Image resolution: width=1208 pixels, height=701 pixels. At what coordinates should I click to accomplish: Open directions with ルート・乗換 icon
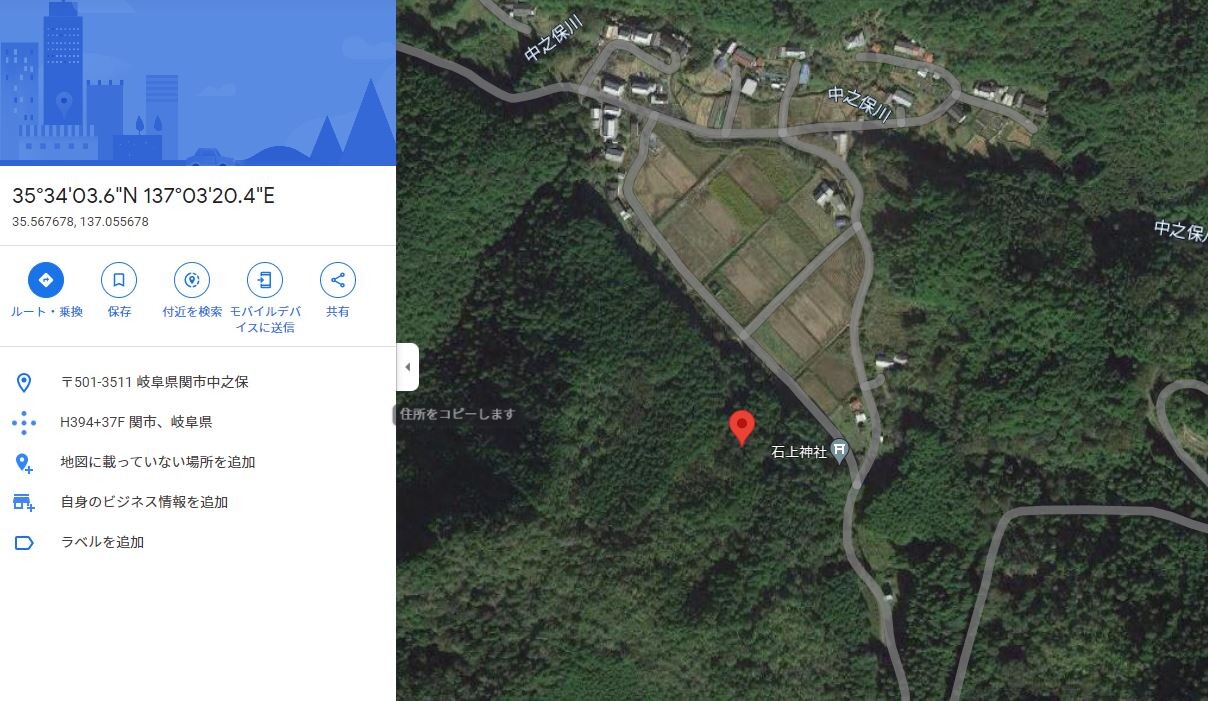click(x=46, y=280)
